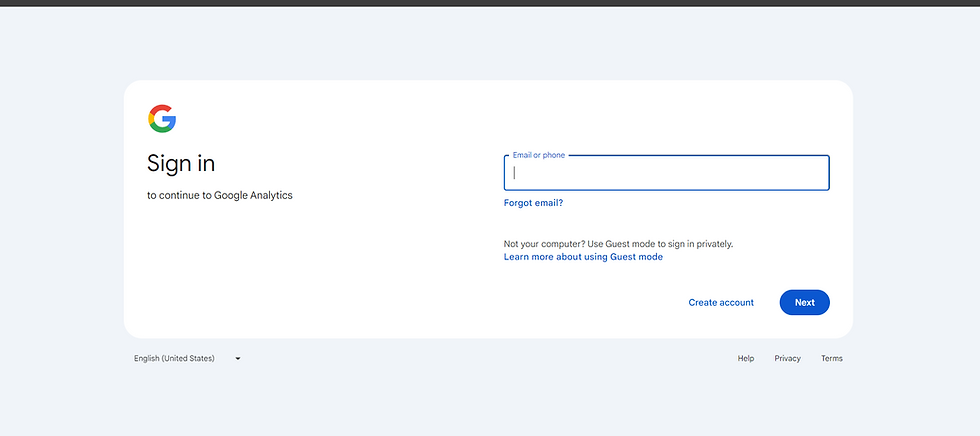This screenshot has height=436, width=980.
Task: Open the Privacy link in footer
Action: click(x=787, y=359)
